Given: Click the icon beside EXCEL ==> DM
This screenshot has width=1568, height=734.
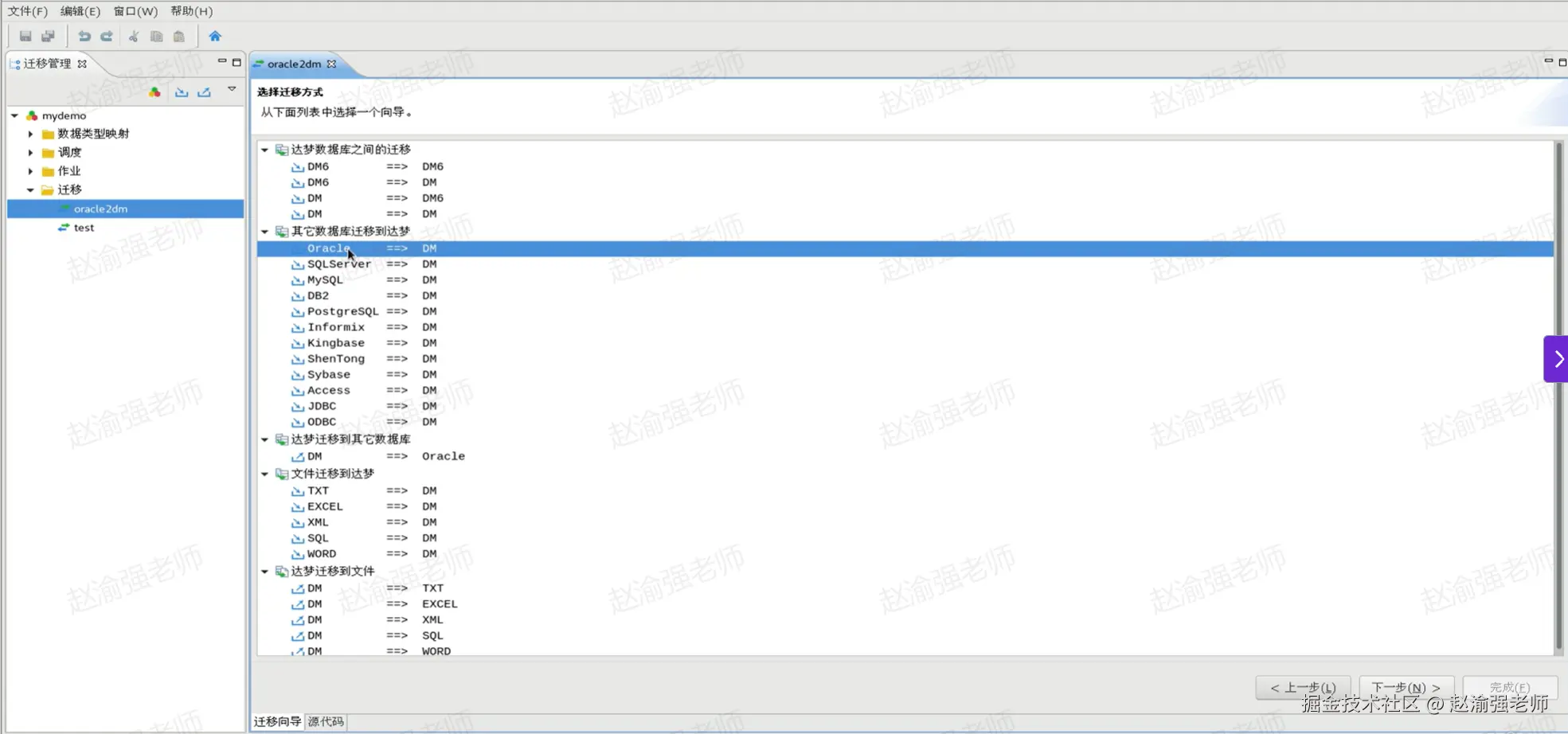Looking at the screenshot, I should tap(298, 507).
